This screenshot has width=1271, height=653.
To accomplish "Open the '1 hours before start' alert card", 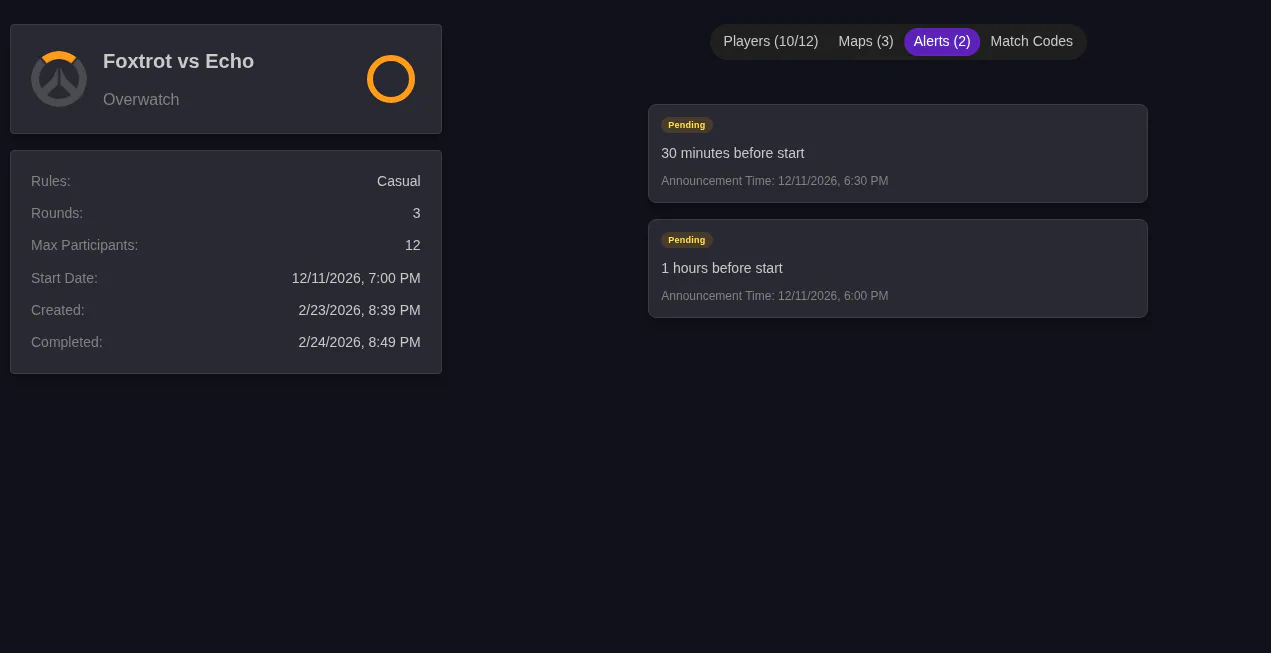I will 897,268.
